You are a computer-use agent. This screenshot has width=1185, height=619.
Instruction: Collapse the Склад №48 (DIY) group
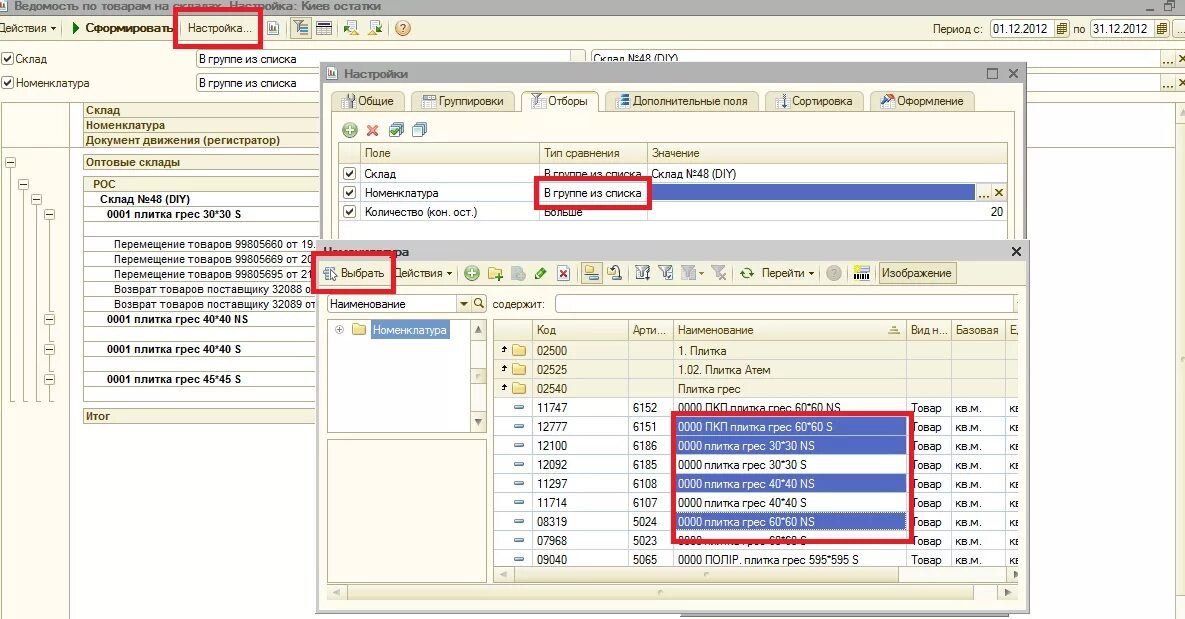pyautogui.click(x=36, y=199)
